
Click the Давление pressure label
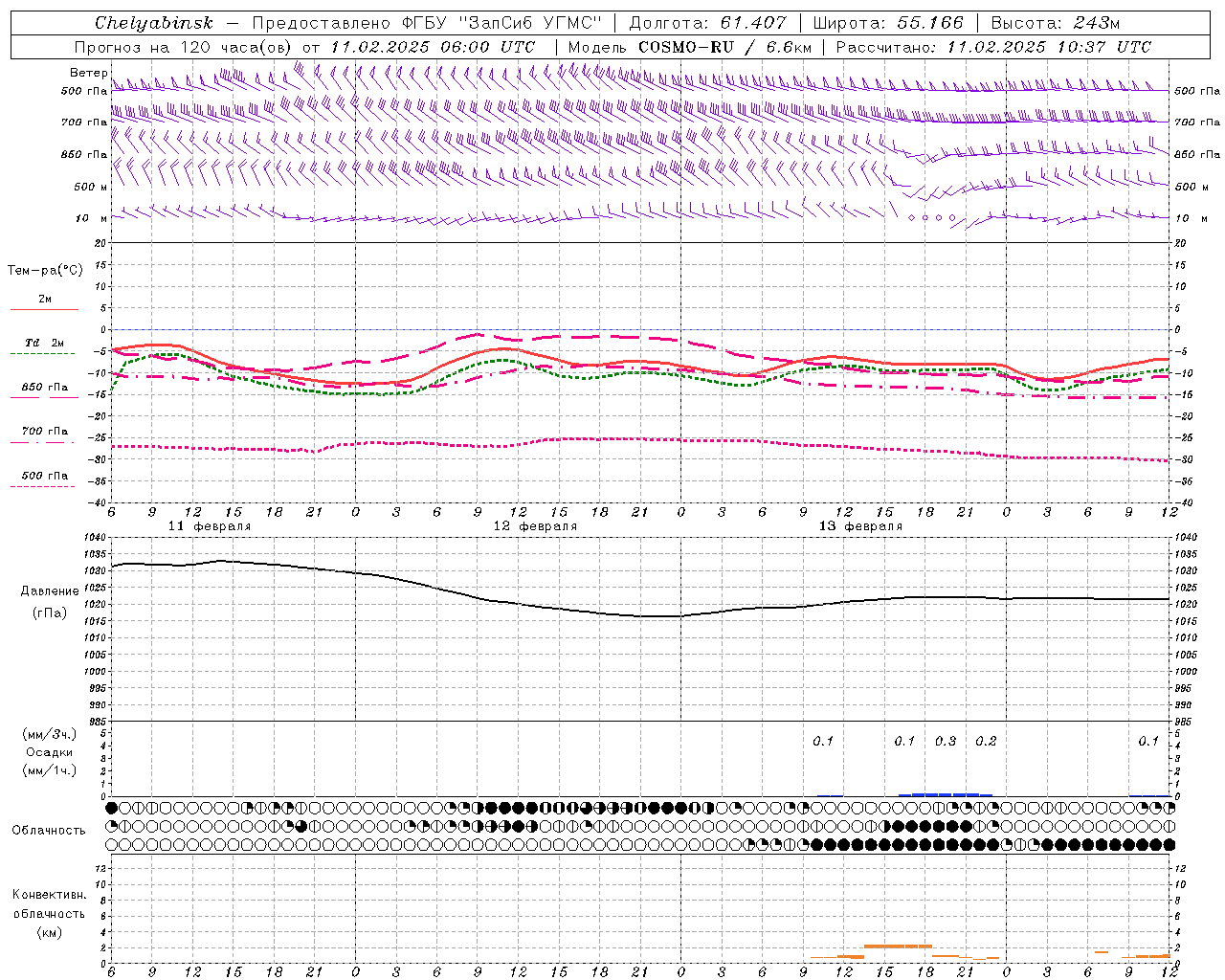[50, 591]
